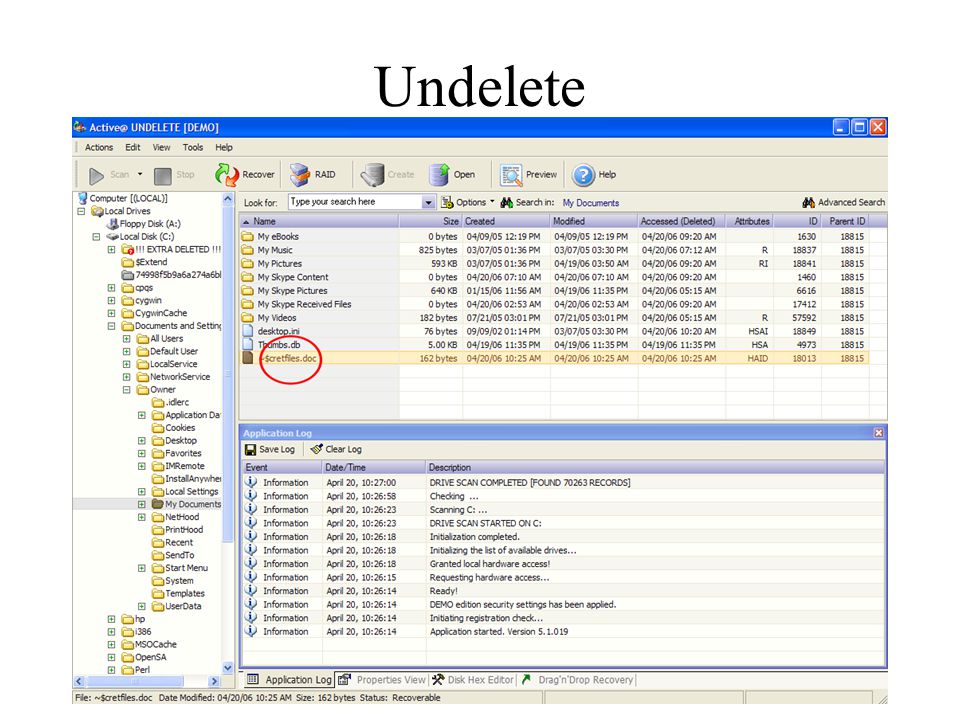The height and width of the screenshot is (720, 960).
Task: Select desktop.ini file icon
Action: click(247, 331)
